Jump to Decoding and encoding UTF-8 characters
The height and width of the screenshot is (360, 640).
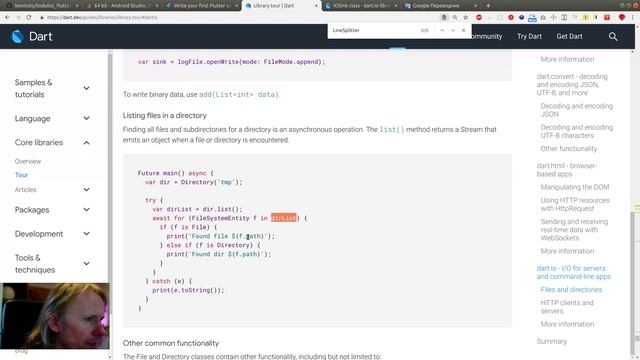(x=576, y=131)
